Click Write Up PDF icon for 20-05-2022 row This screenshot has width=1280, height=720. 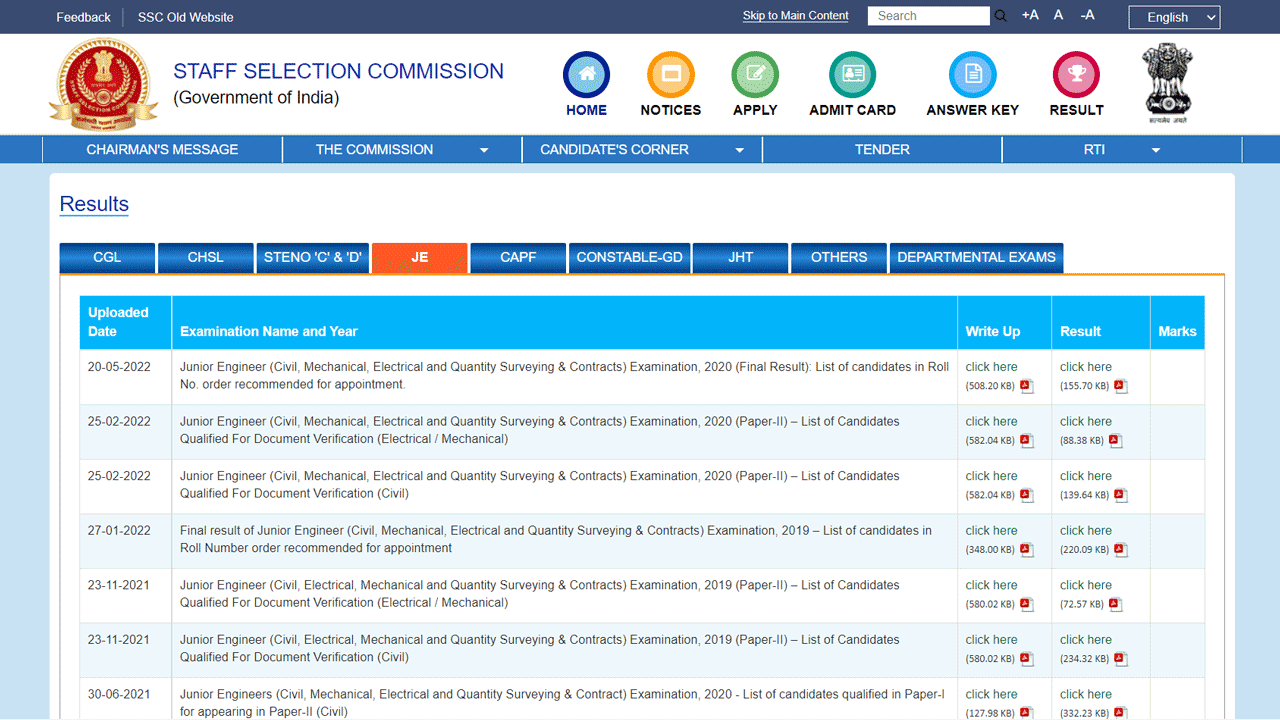pyautogui.click(x=1026, y=386)
